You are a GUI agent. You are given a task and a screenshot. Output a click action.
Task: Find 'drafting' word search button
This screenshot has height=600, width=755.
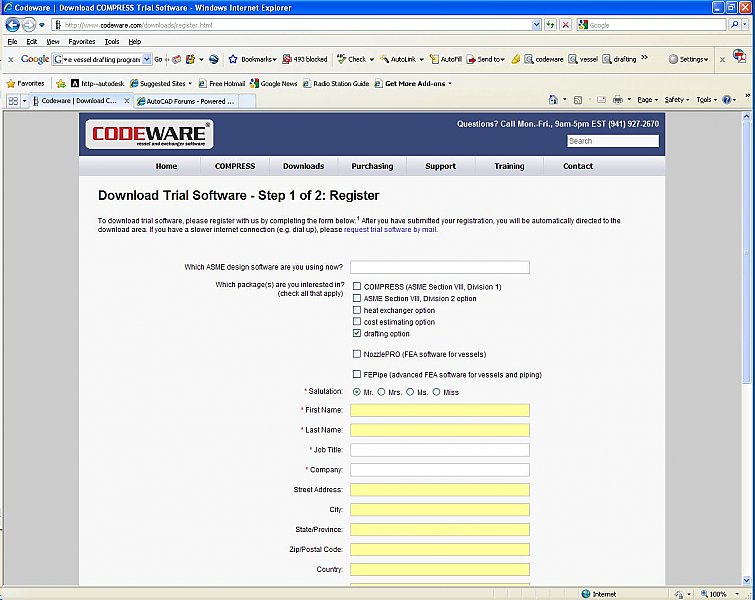(x=619, y=59)
